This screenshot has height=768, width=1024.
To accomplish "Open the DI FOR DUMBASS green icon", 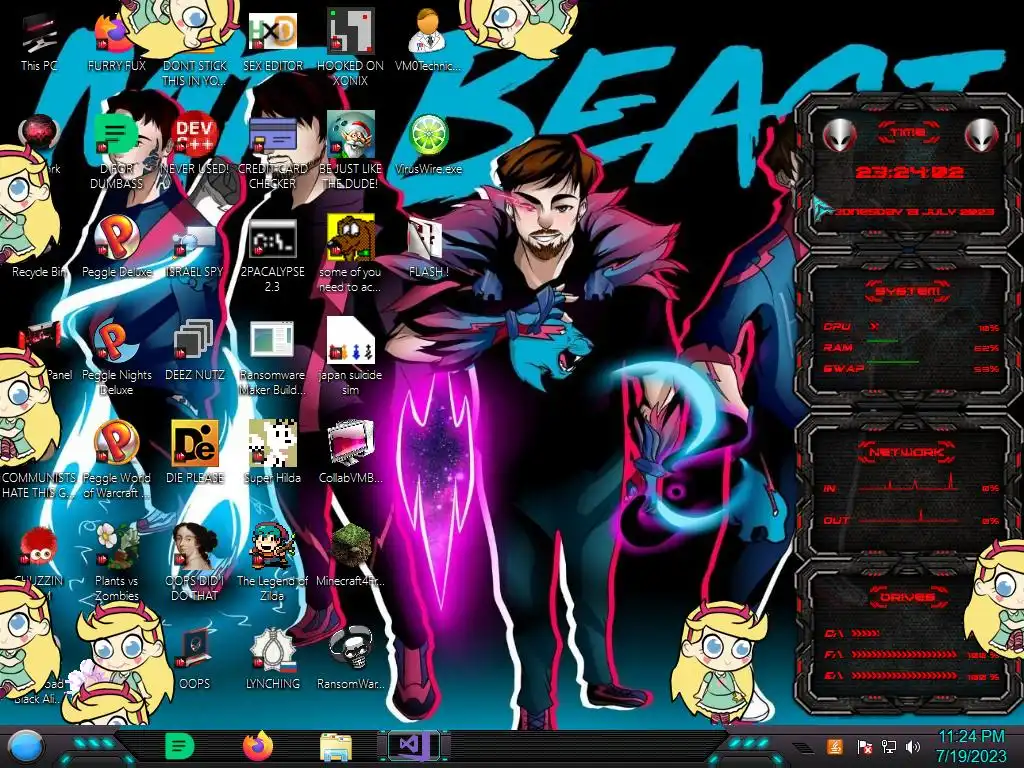I will point(116,152).
